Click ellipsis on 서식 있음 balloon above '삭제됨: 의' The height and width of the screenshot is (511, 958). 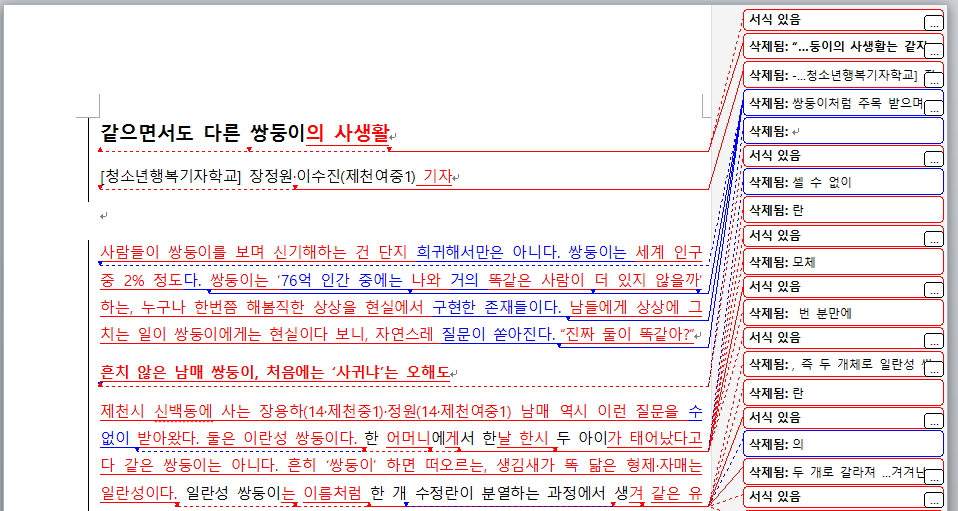933,420
